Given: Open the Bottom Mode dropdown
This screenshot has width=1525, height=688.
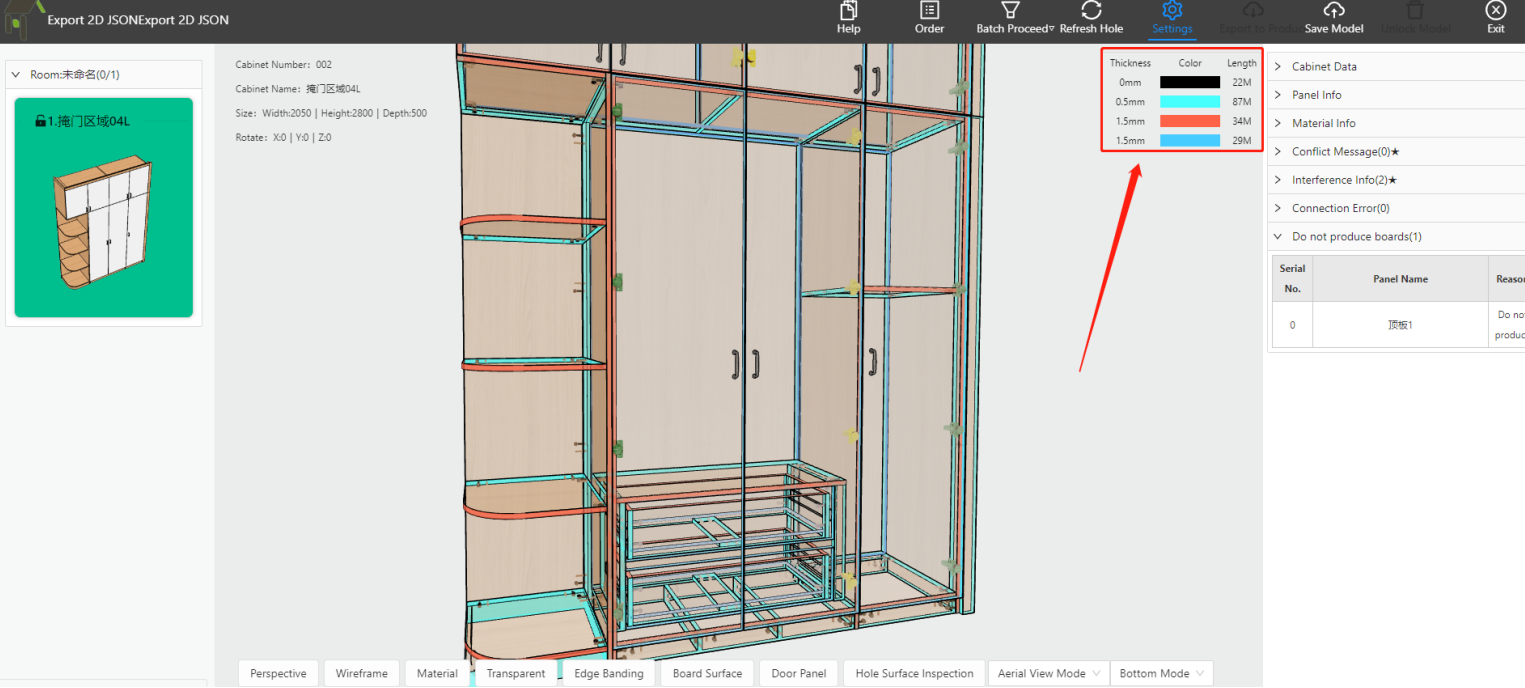Looking at the screenshot, I should pyautogui.click(x=1161, y=673).
